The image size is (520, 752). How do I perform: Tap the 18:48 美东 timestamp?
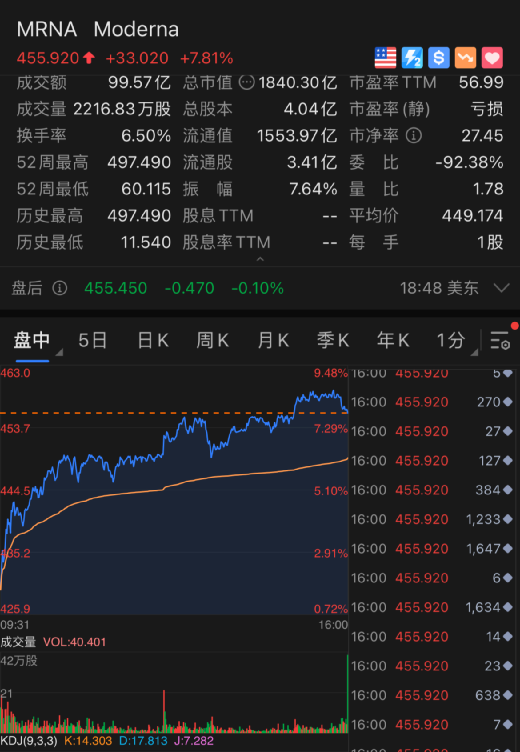[439, 288]
